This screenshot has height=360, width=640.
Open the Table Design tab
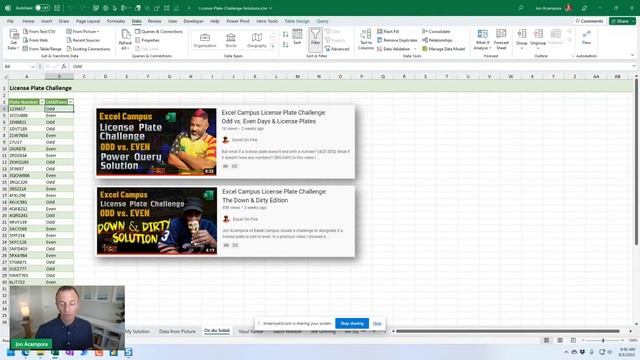[297, 21]
